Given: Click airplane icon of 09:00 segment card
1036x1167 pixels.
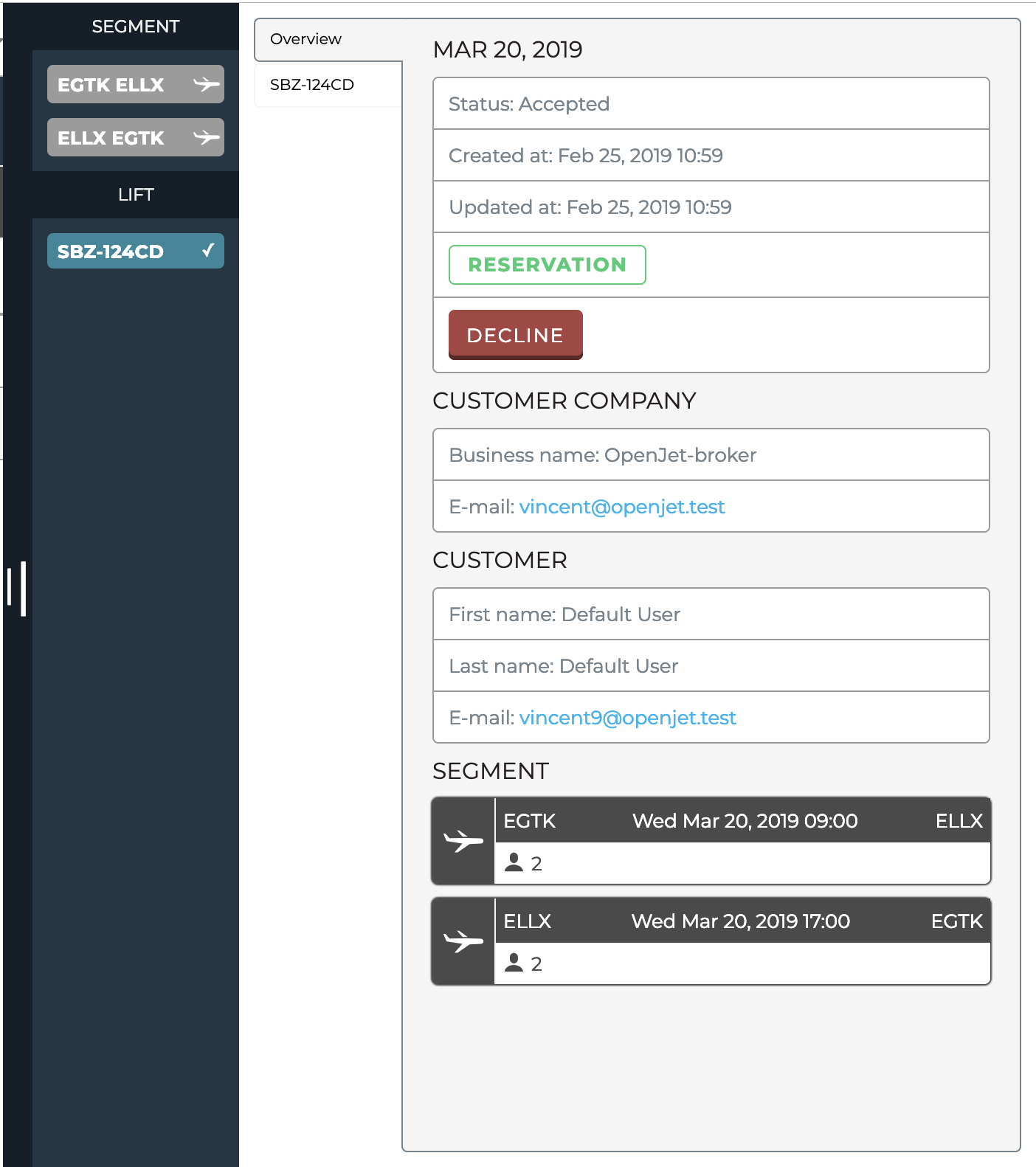Looking at the screenshot, I should point(463,841).
